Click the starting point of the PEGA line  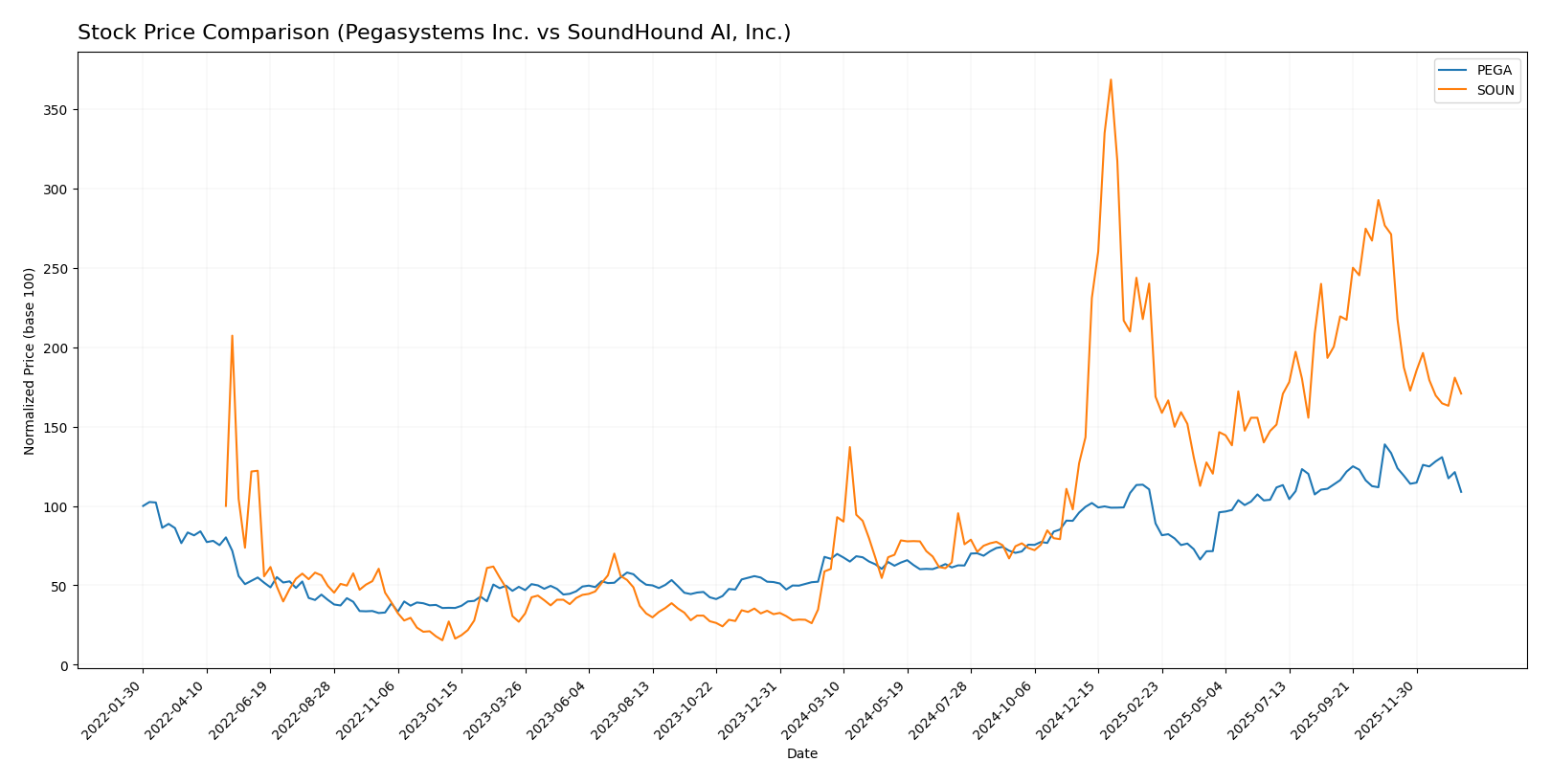(143, 506)
